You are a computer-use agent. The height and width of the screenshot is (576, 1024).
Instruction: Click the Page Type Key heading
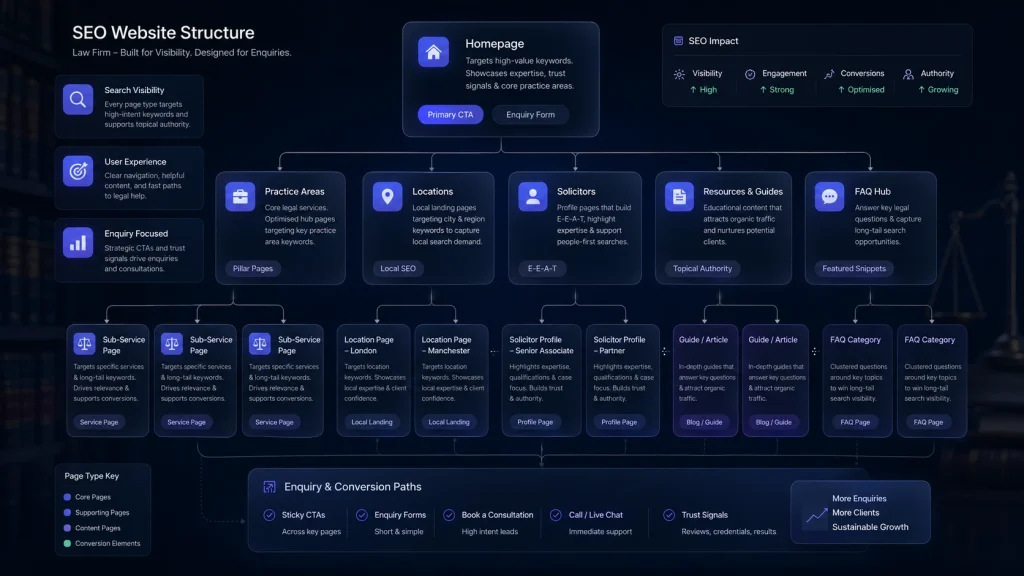[91, 476]
